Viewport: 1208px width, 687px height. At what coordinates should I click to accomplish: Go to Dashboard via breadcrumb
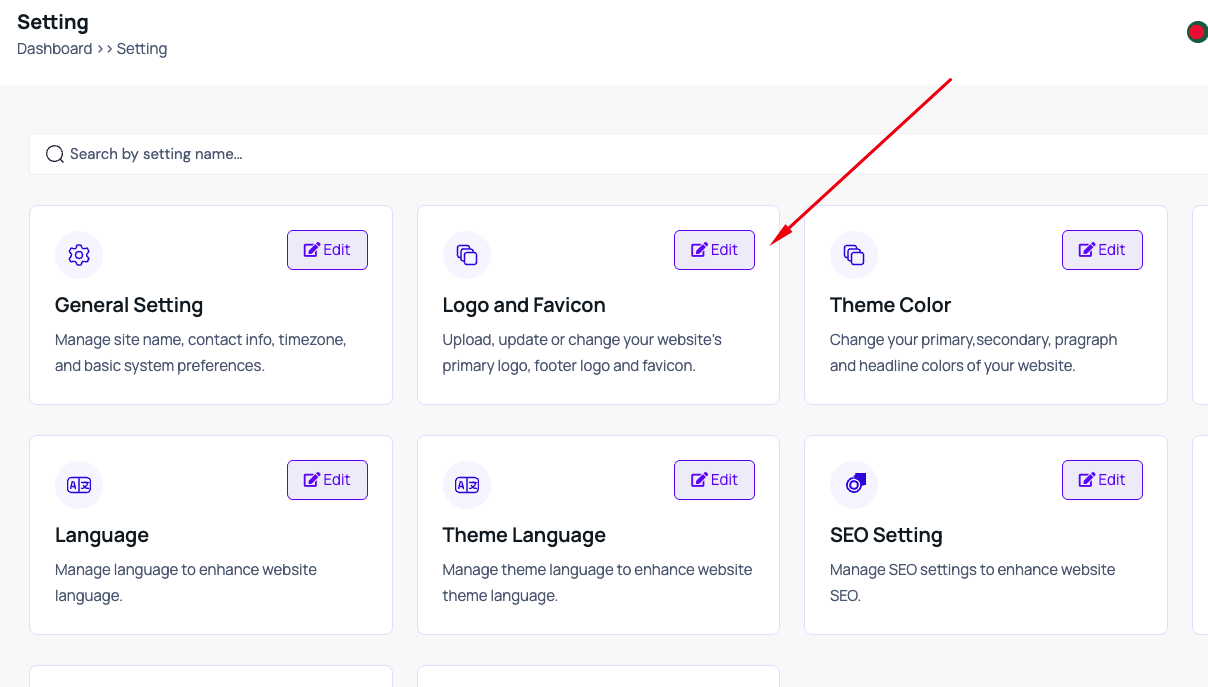54,49
